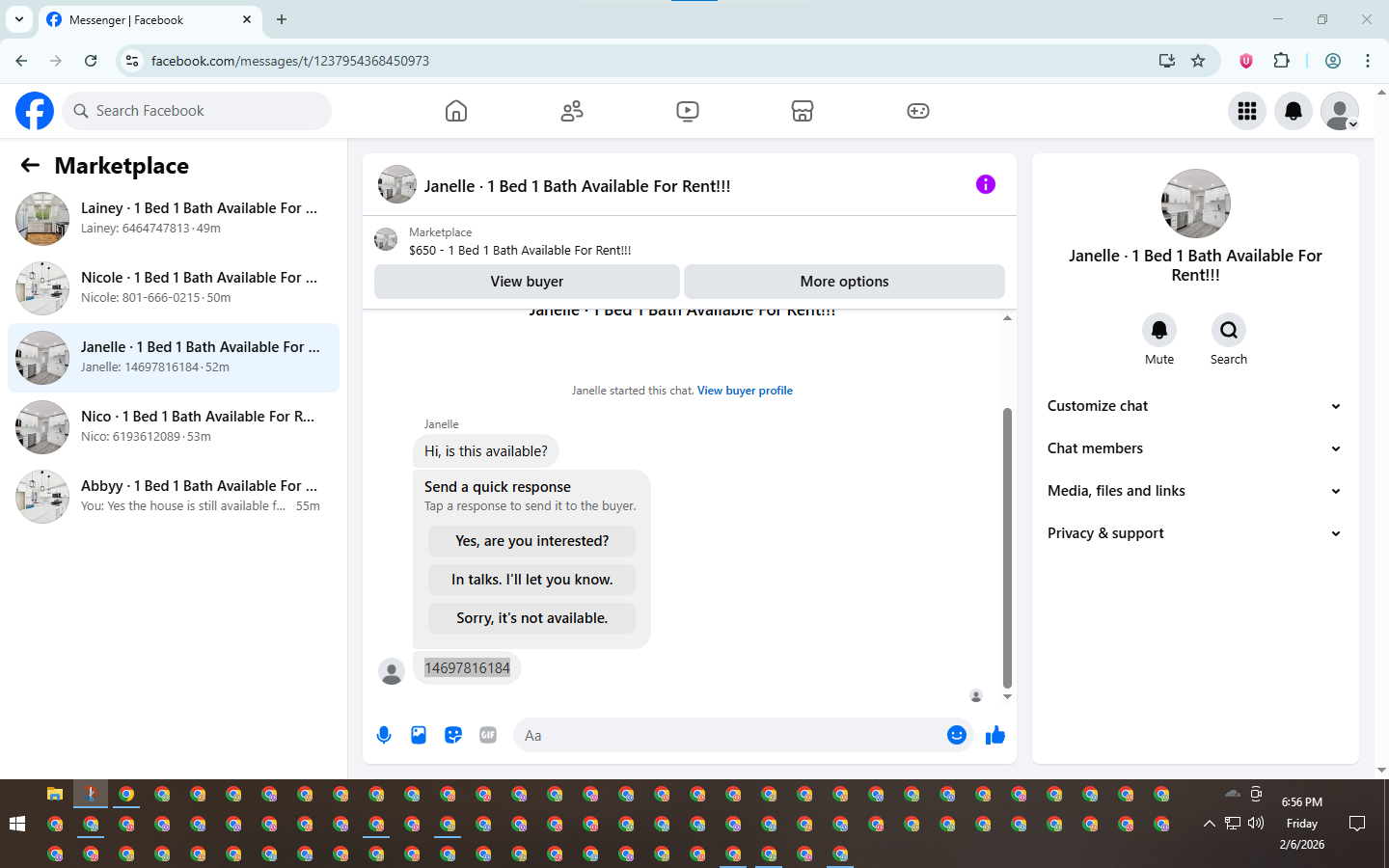
Task: Click the 'Hi, is this available?' message
Action: click(485, 451)
